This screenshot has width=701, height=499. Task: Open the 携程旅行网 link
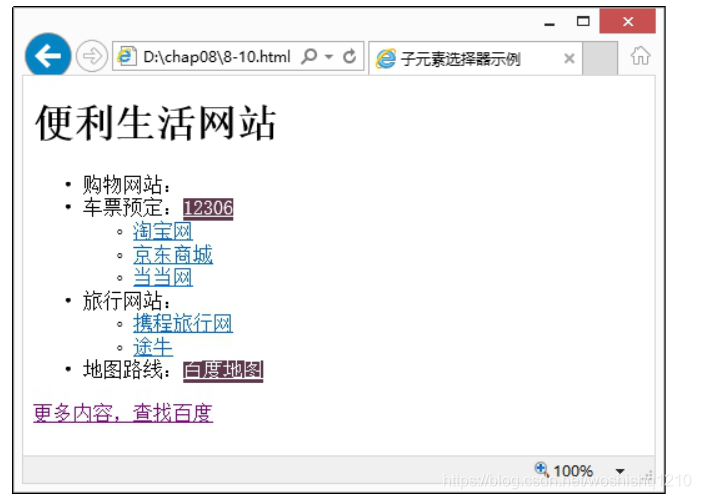tap(183, 323)
